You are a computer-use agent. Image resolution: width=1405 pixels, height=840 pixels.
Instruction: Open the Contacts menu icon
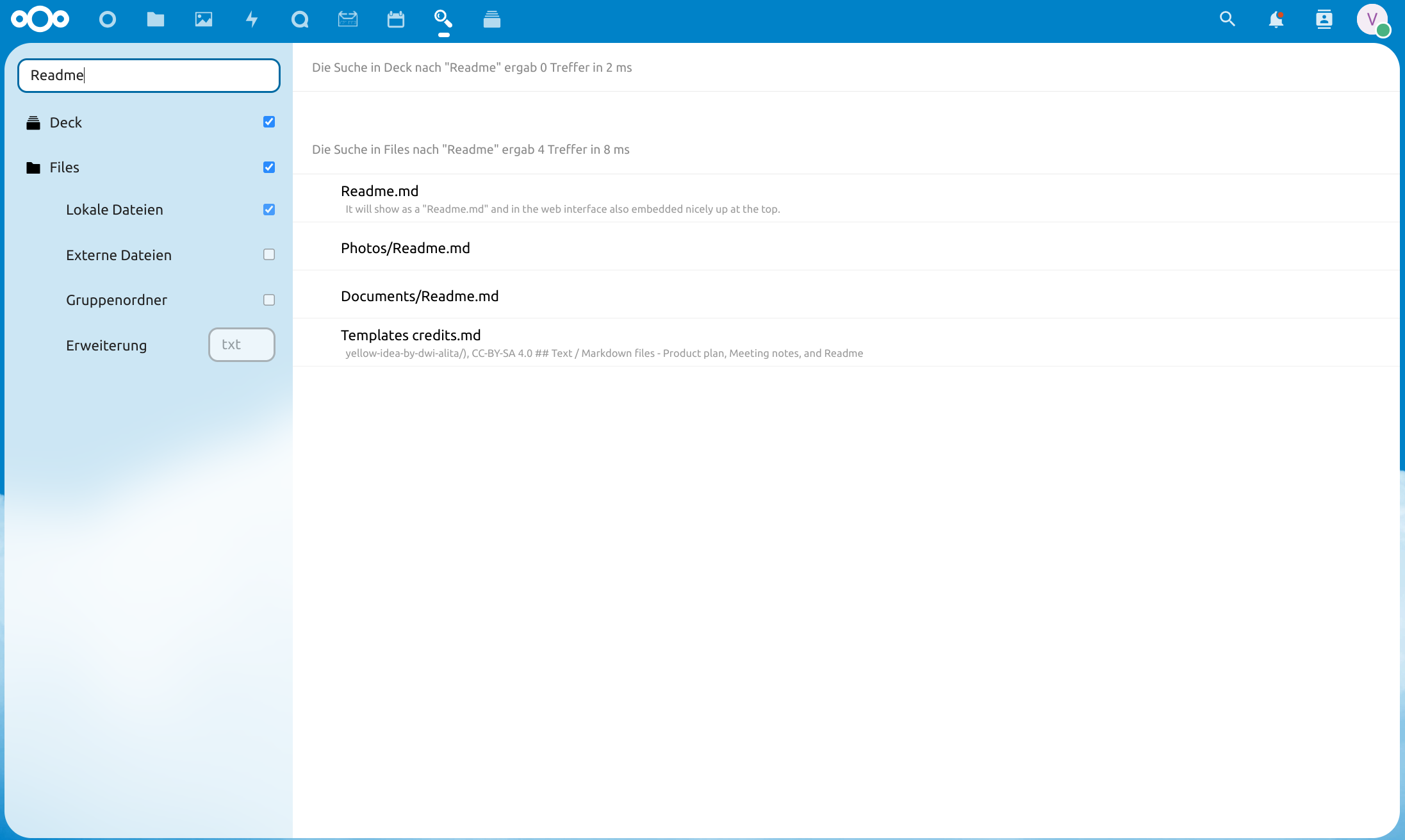coord(1325,20)
